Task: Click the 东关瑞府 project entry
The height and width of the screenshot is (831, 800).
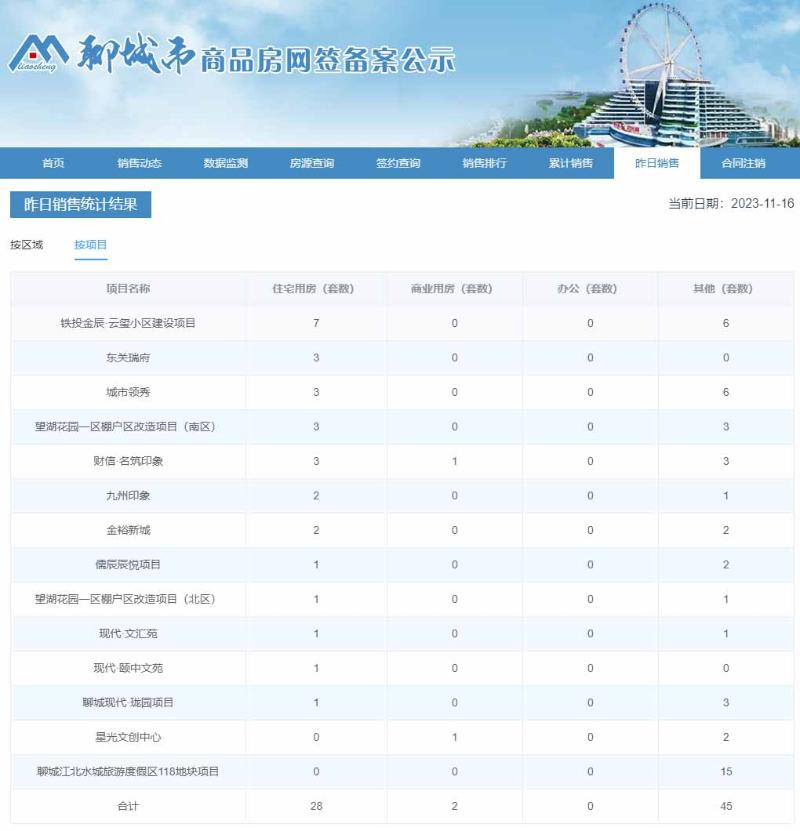Action: point(127,355)
